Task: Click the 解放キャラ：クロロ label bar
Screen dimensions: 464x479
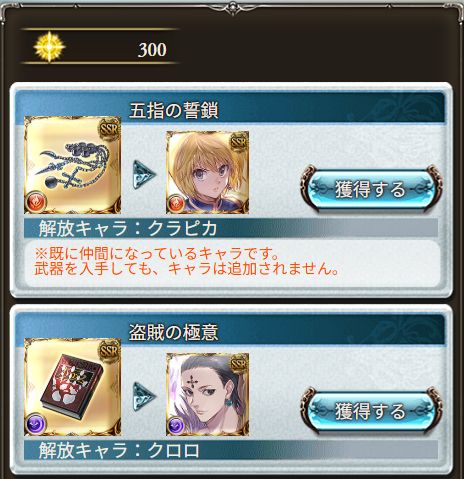Action: pyautogui.click(x=231, y=450)
